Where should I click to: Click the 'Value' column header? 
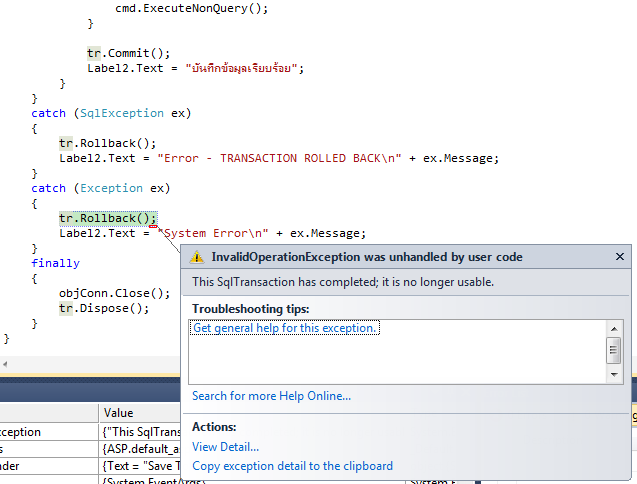pos(139,413)
